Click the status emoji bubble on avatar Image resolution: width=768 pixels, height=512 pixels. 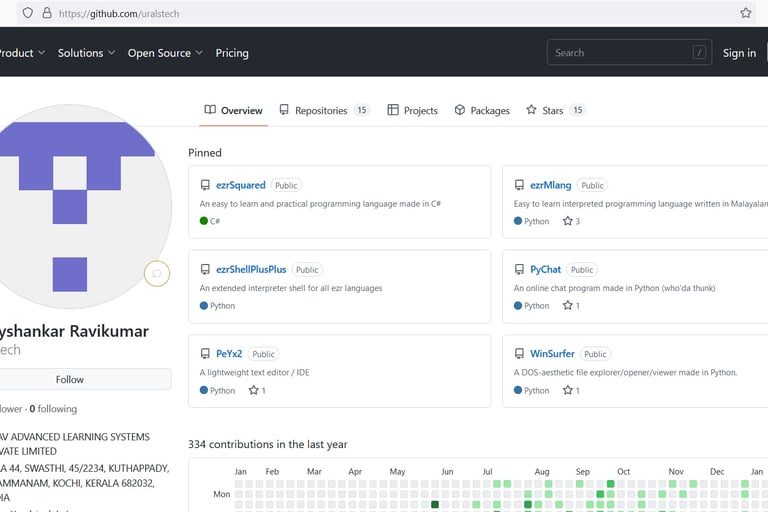[x=157, y=273]
